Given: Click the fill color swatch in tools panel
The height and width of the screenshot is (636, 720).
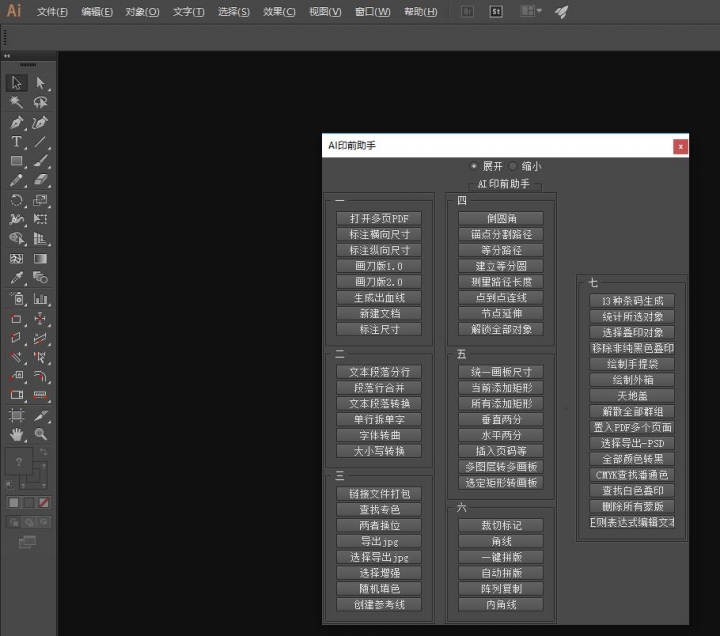Looking at the screenshot, I should [x=19, y=463].
